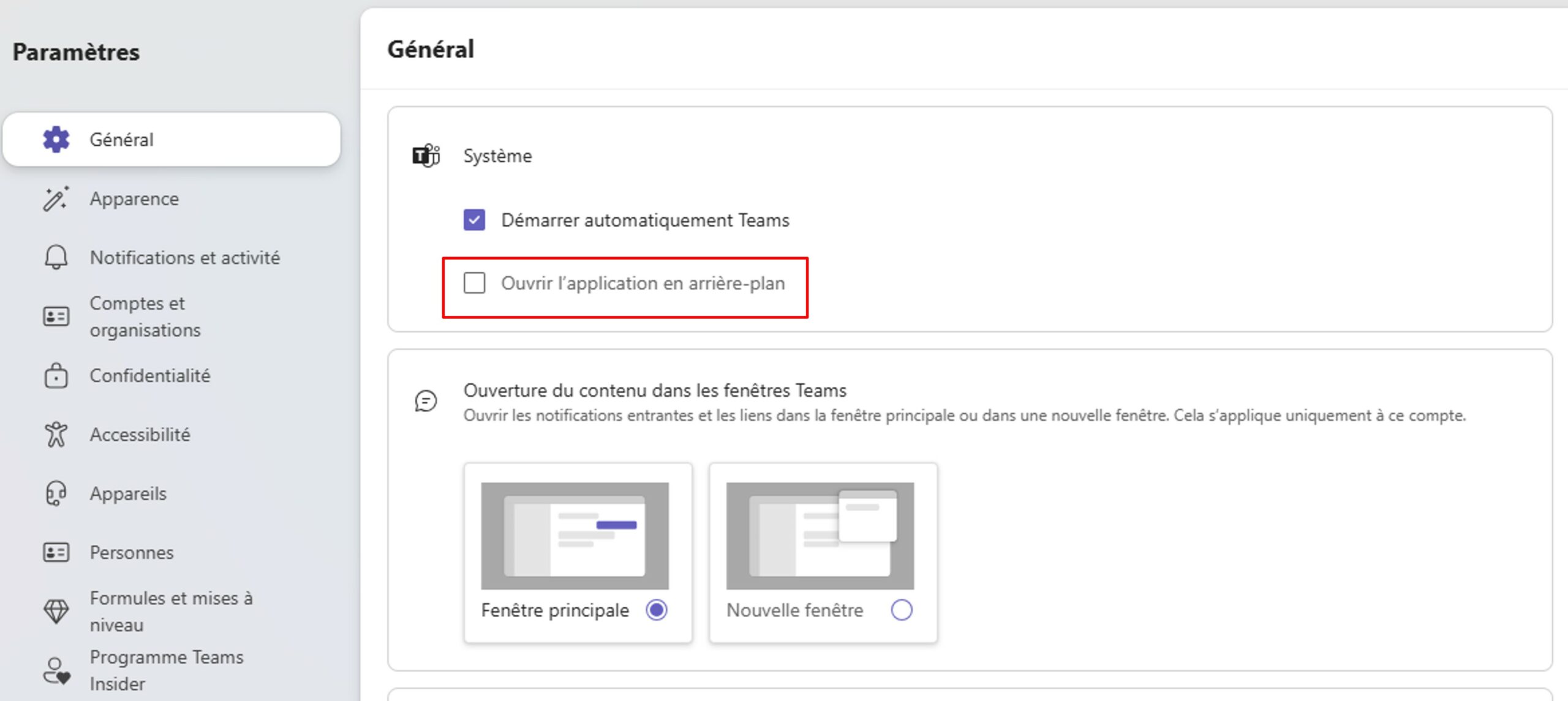Click the Nouvelle fenêtre preview thumbnail
This screenshot has width=1568, height=701.
point(820,536)
